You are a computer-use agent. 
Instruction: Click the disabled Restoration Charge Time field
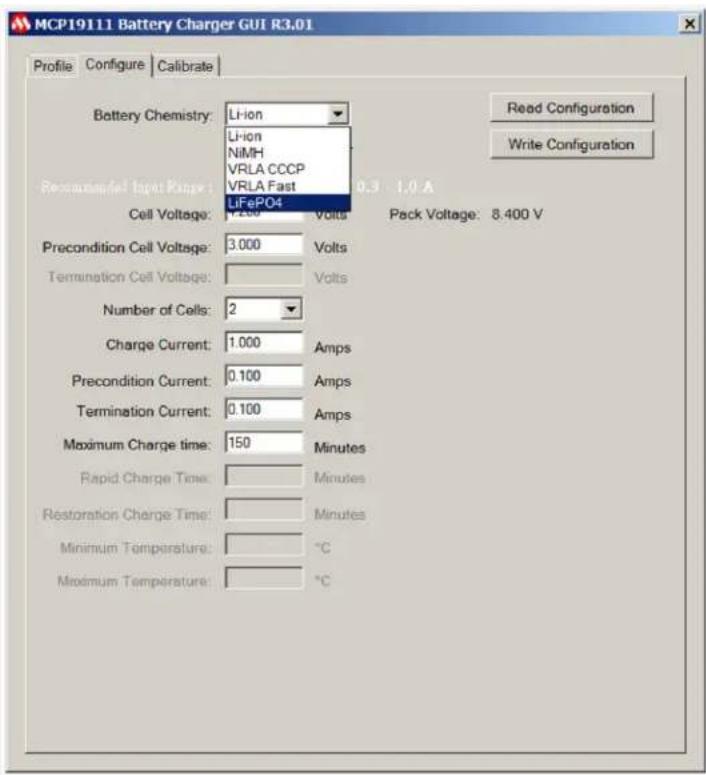click(x=264, y=510)
